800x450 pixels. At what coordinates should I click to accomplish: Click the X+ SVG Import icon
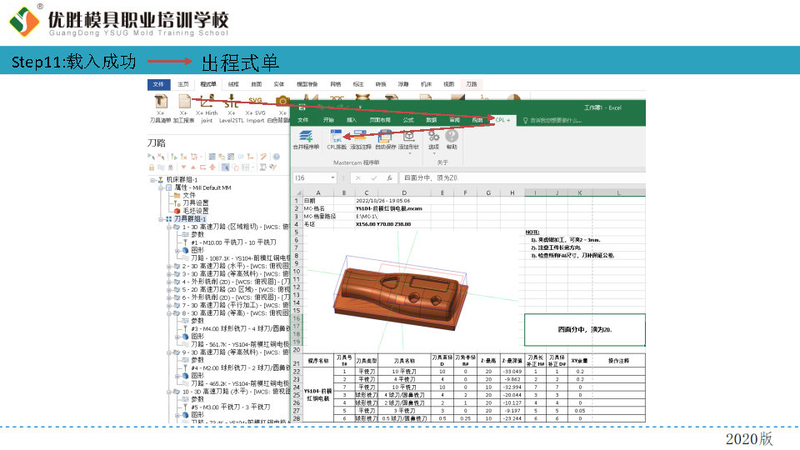pyautogui.click(x=255, y=101)
